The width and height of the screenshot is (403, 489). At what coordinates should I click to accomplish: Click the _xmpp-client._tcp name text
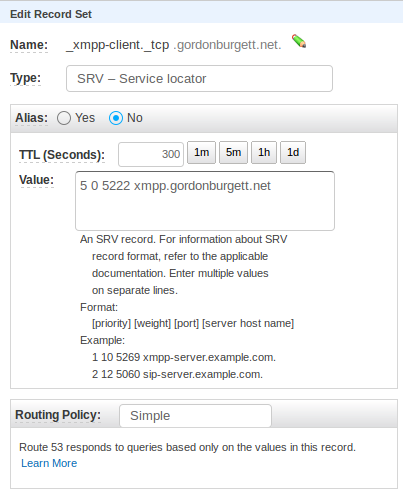click(x=118, y=45)
